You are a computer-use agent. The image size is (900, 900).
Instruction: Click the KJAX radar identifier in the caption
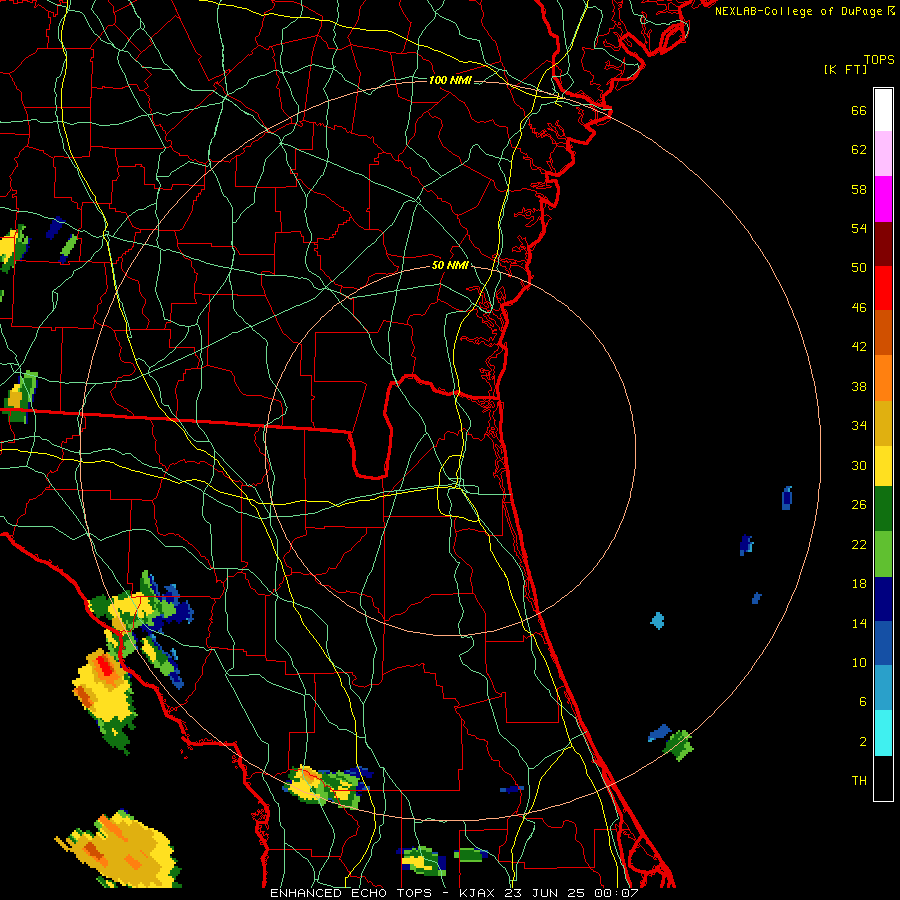coord(477,893)
